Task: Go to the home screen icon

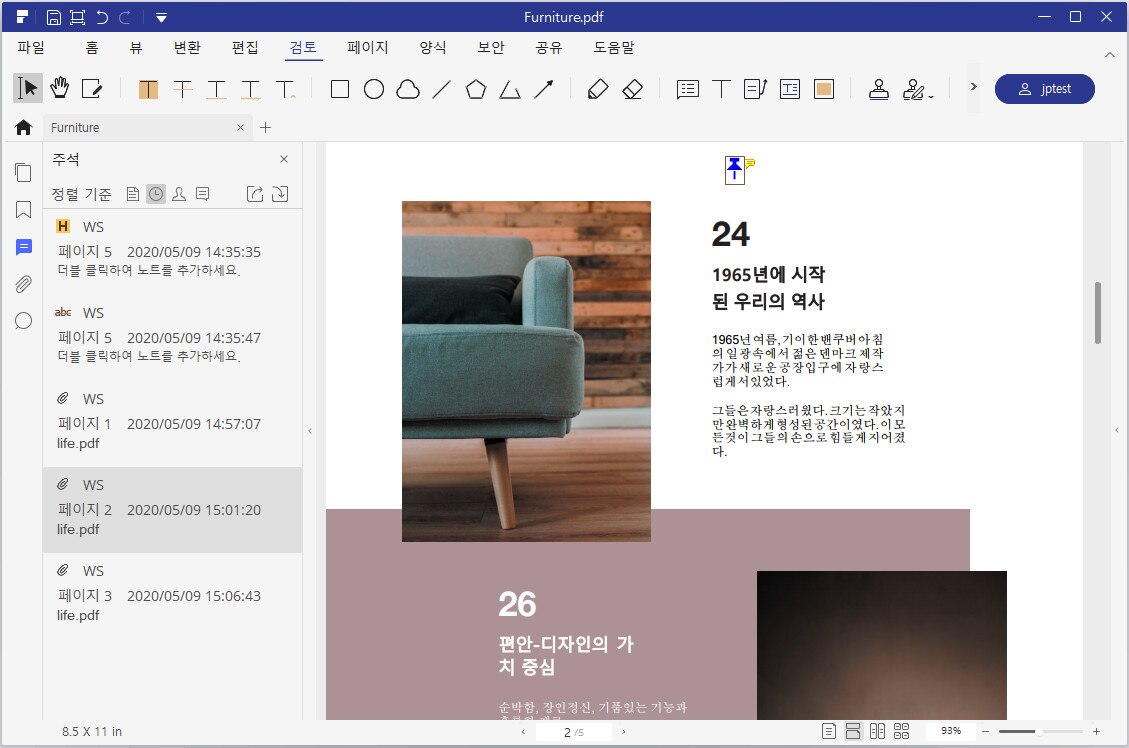Action: click(x=23, y=127)
